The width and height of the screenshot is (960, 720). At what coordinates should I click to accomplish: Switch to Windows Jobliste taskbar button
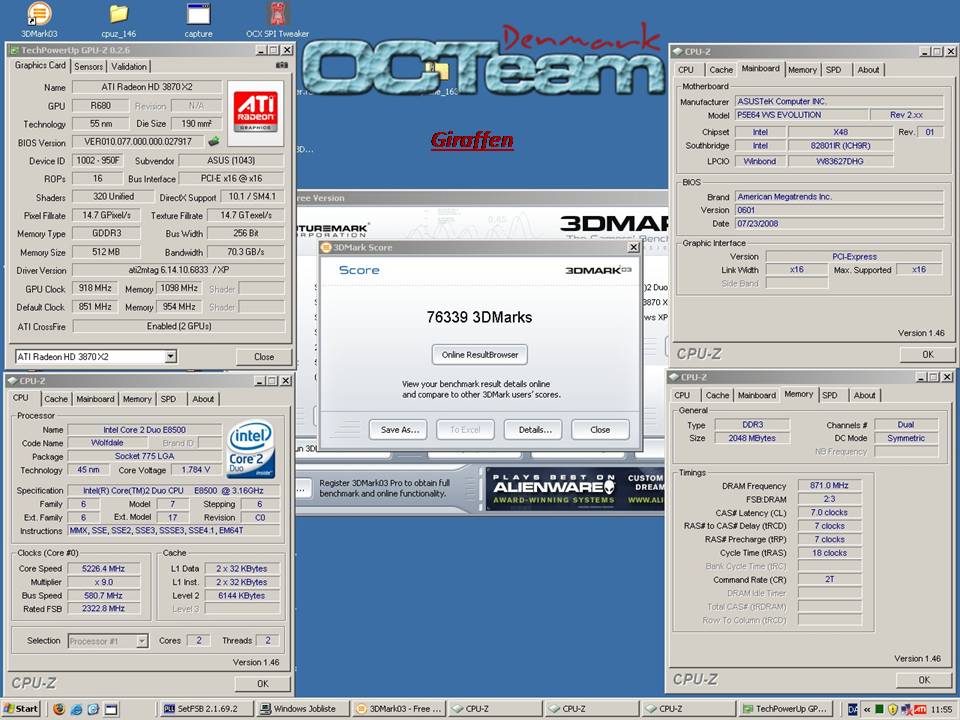click(302, 709)
